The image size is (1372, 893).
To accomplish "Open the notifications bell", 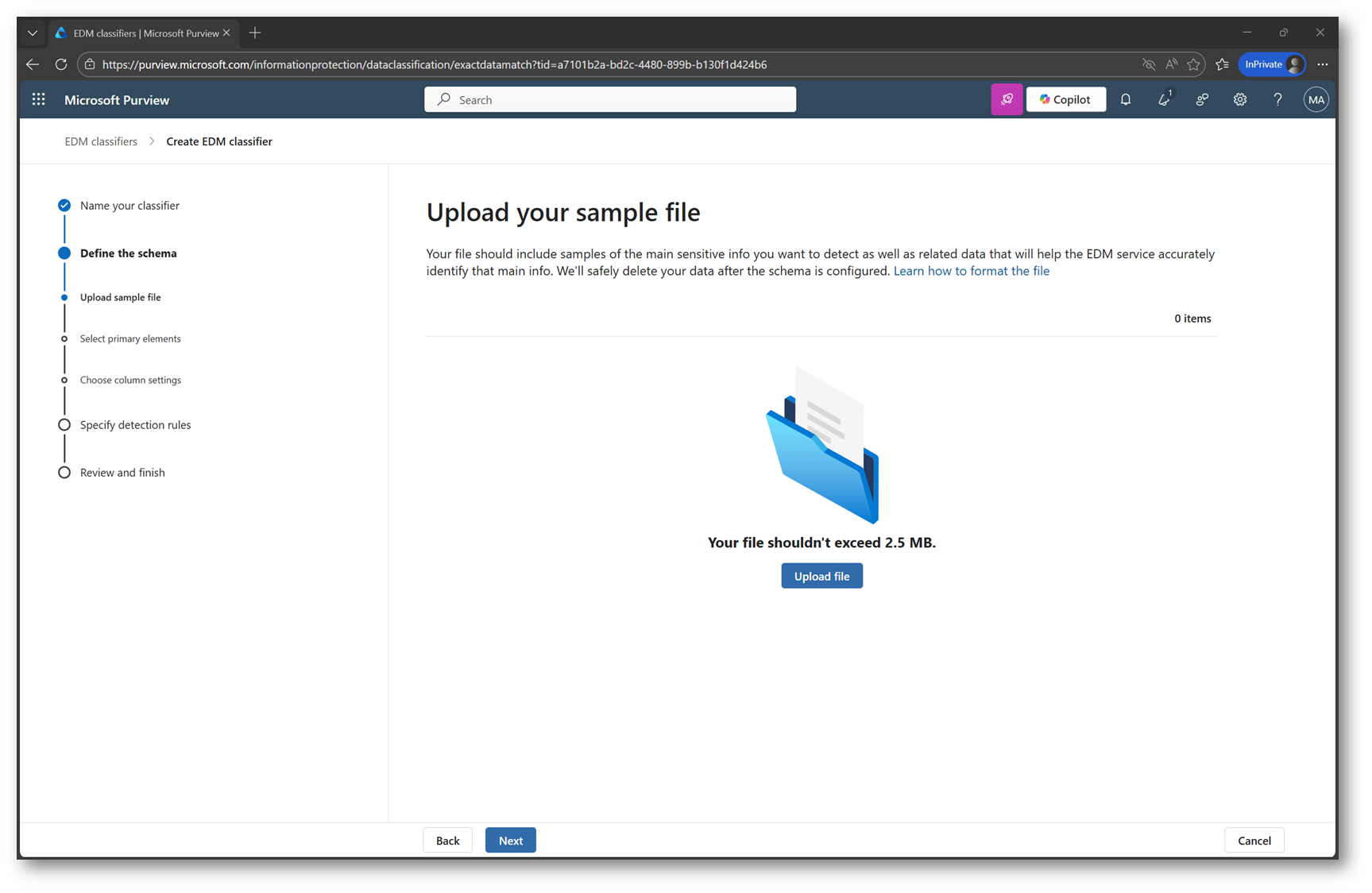I will 1126,99.
